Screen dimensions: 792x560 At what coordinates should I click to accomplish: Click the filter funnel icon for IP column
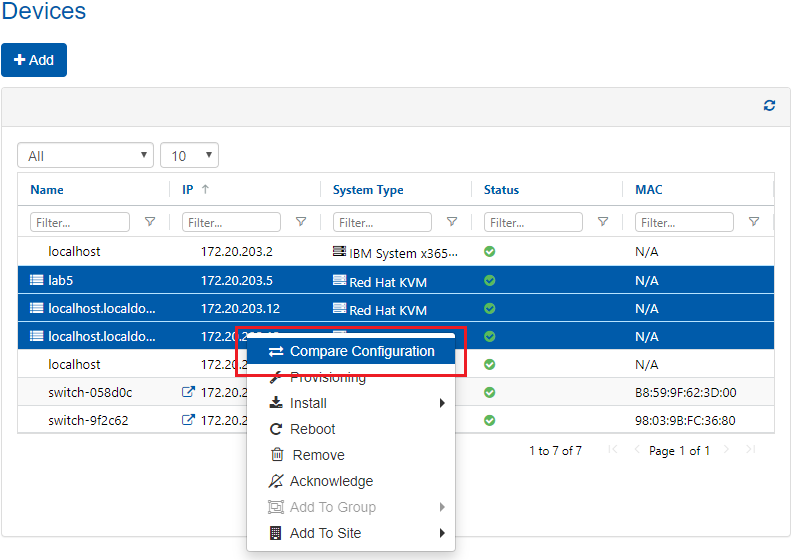(301, 222)
